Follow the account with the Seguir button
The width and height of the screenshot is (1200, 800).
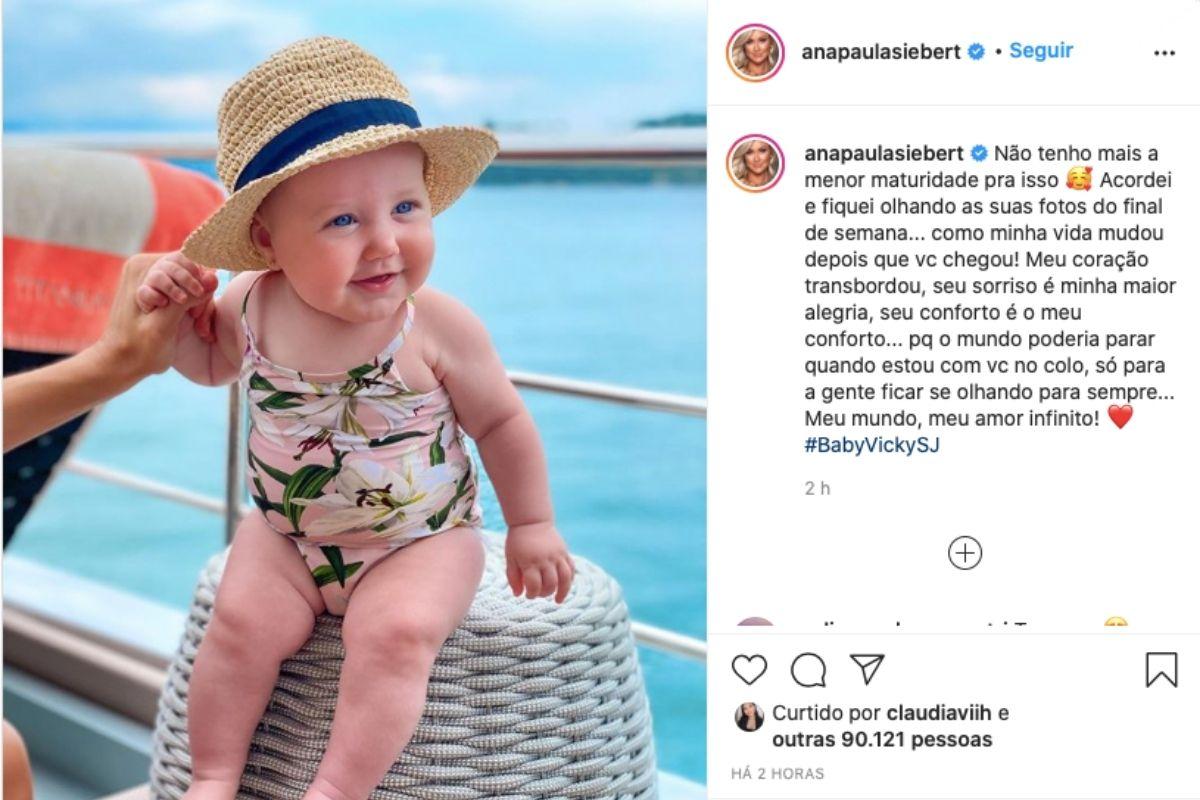coord(1041,50)
